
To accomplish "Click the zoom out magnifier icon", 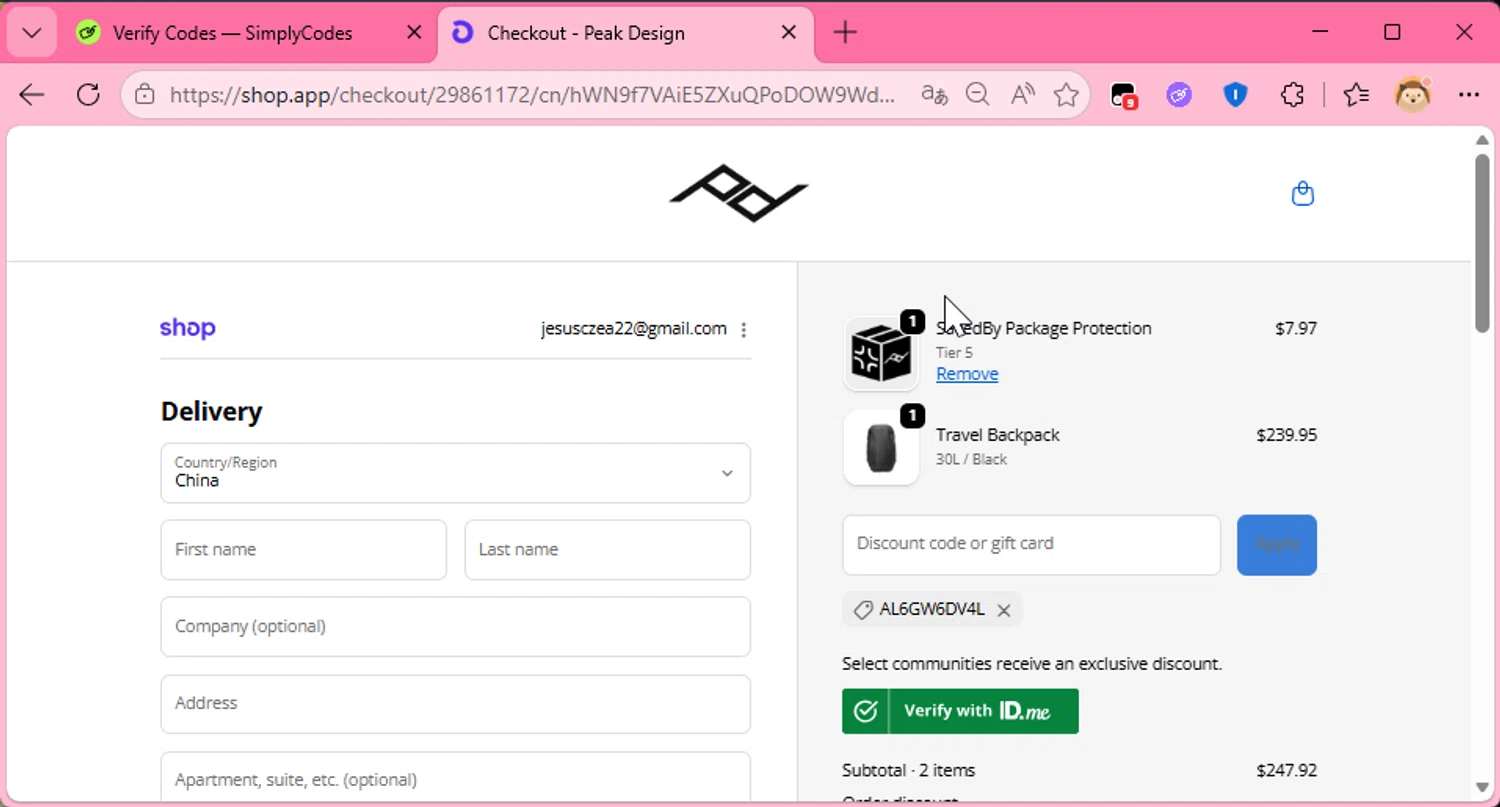I will click(x=977, y=95).
